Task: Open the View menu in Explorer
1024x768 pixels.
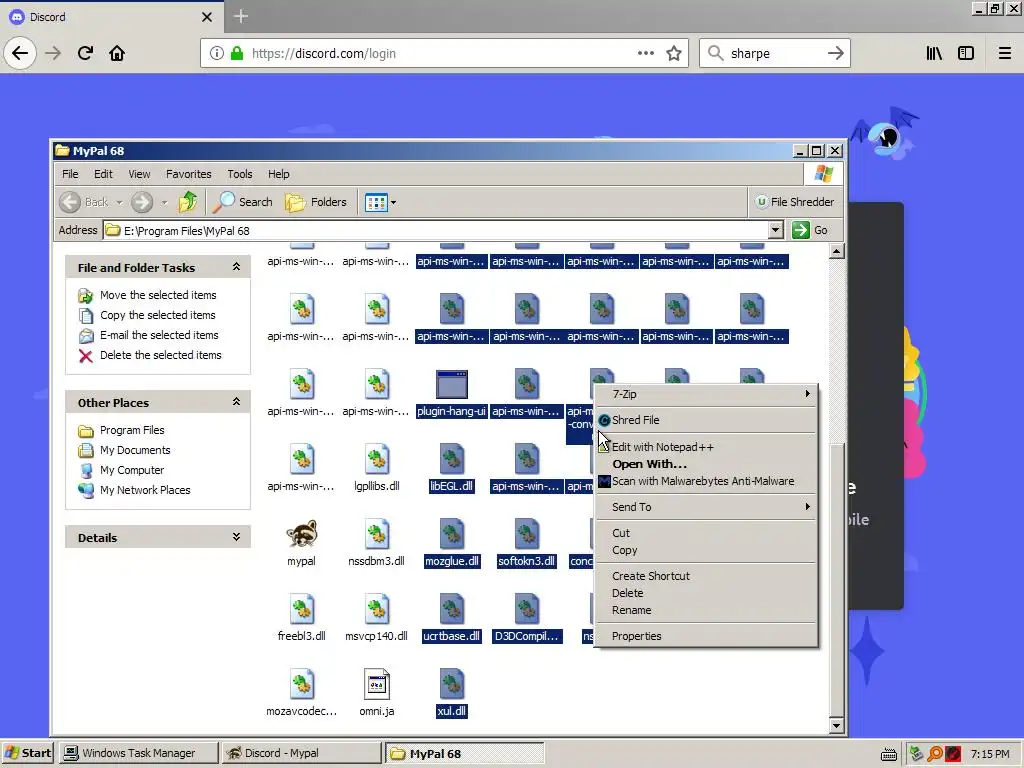Action: 139,174
